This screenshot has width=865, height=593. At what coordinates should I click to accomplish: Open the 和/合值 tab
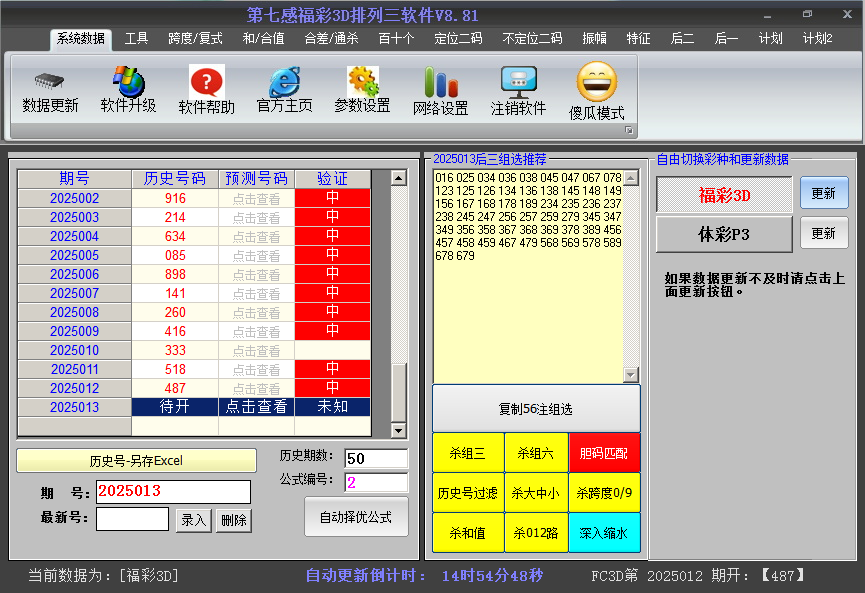[x=264, y=39]
